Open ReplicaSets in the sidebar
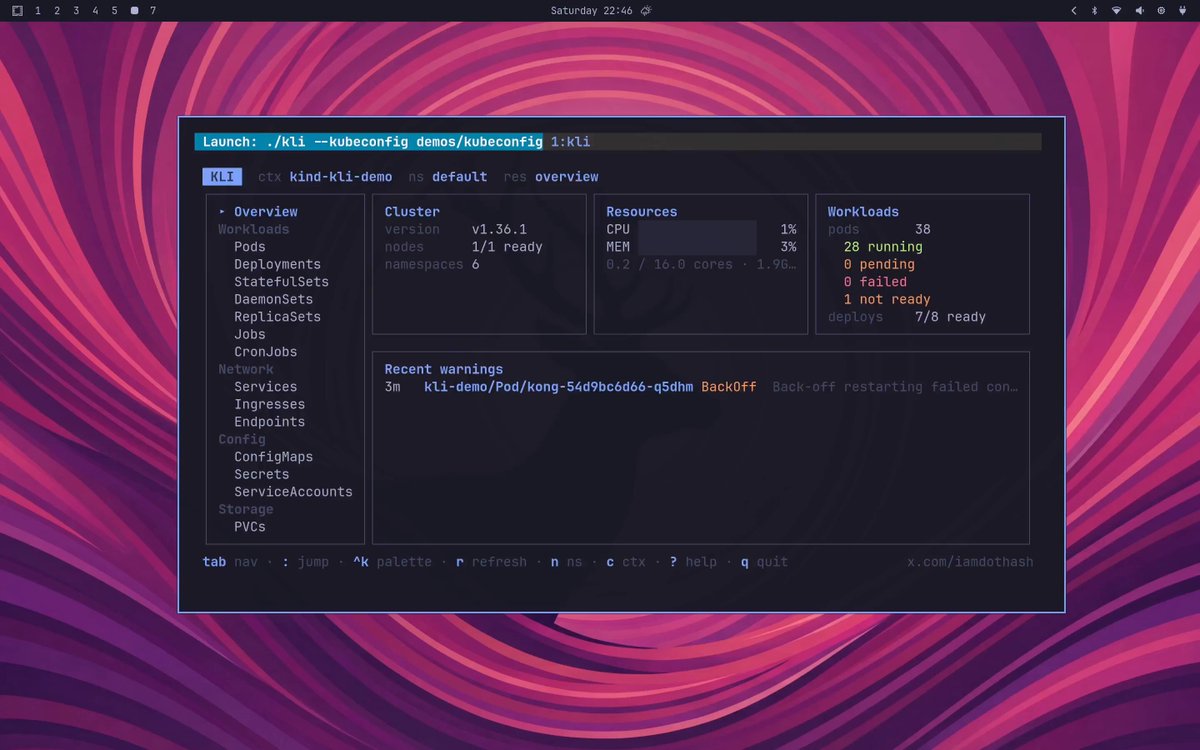The image size is (1200, 750). coord(278,317)
